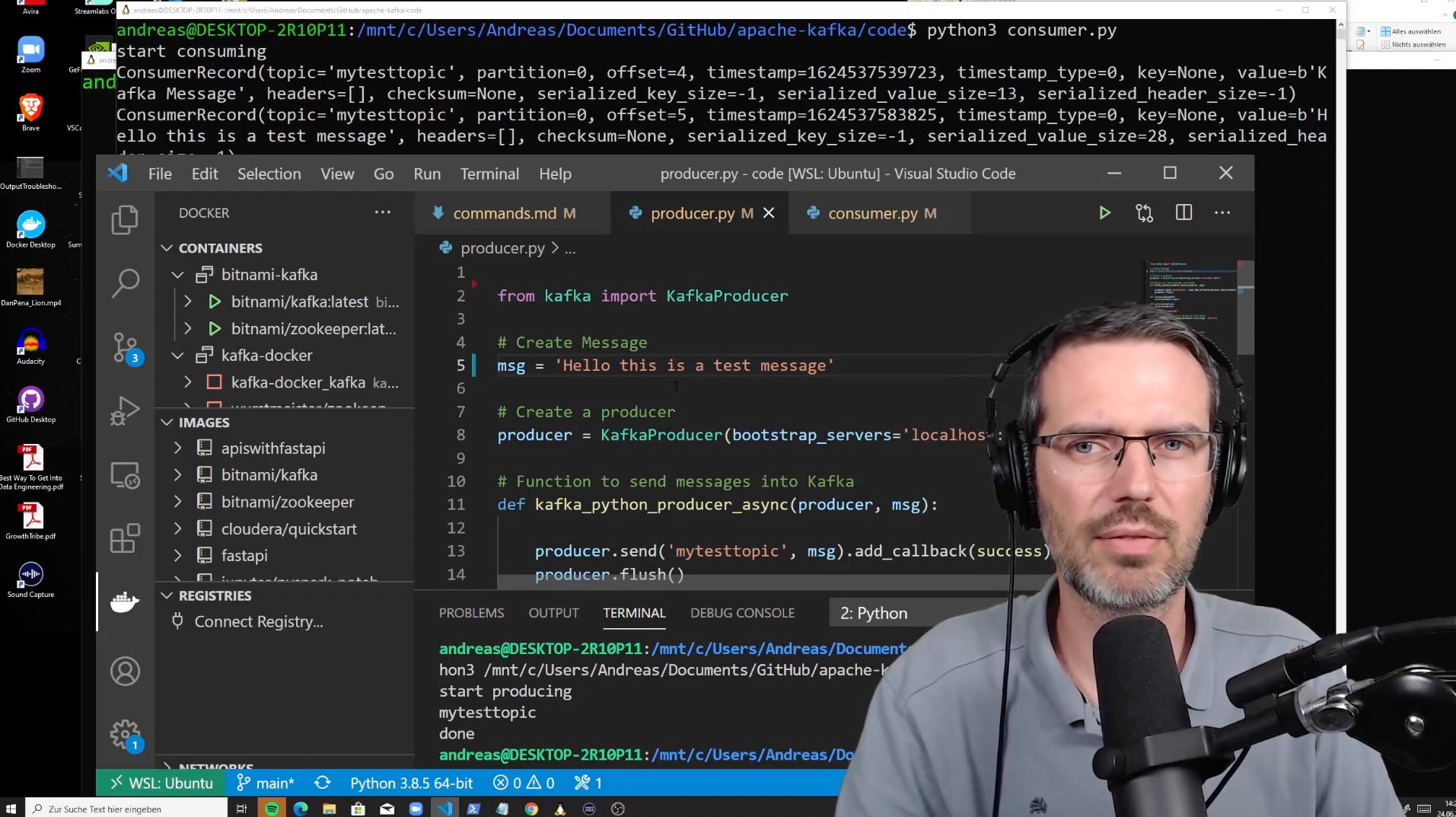Collapse the CONTAINERS section

pyautogui.click(x=167, y=248)
